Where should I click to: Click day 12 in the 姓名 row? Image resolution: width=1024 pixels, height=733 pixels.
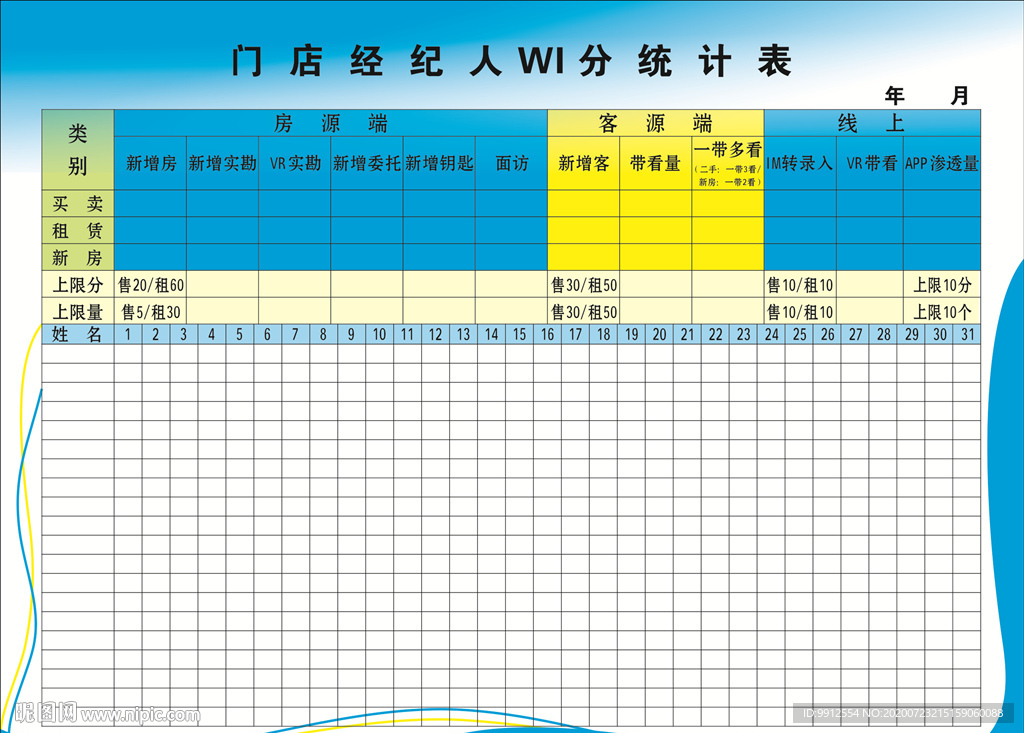pos(436,334)
